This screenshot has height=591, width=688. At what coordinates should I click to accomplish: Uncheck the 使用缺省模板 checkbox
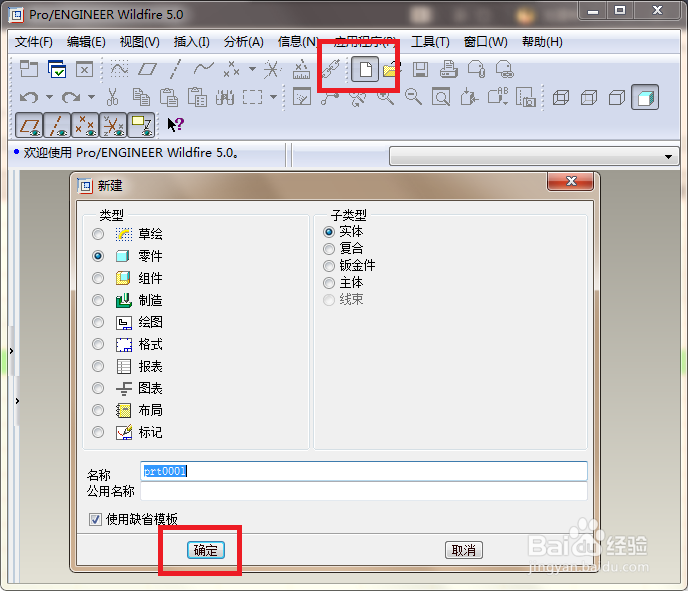[x=95, y=519]
